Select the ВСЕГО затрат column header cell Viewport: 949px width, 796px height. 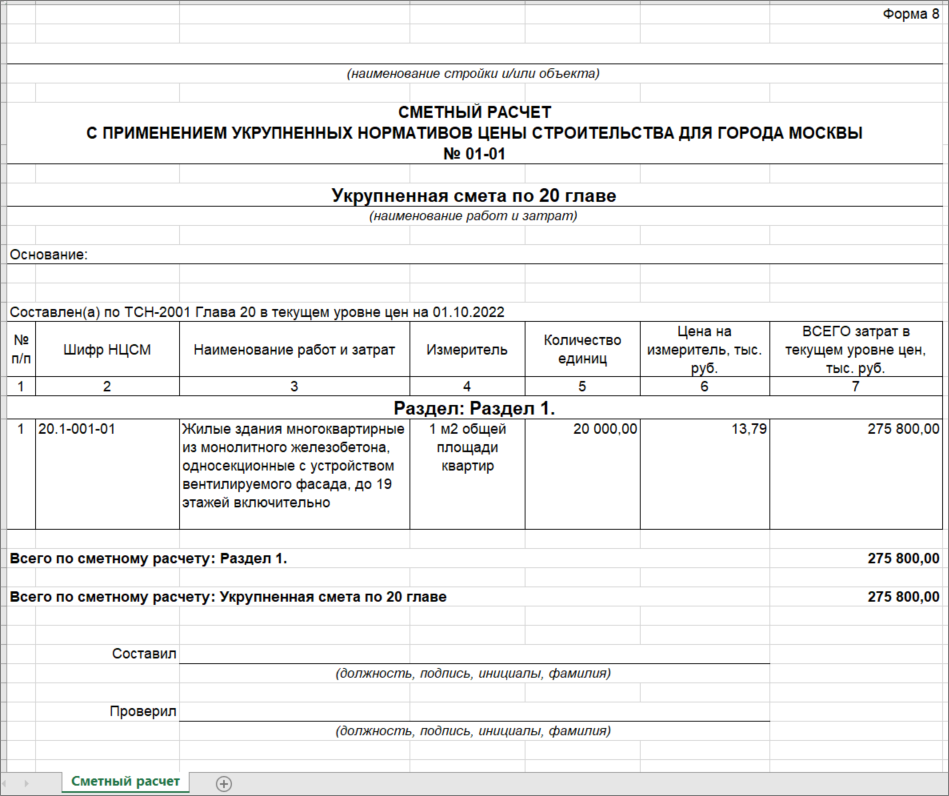[x=855, y=350]
